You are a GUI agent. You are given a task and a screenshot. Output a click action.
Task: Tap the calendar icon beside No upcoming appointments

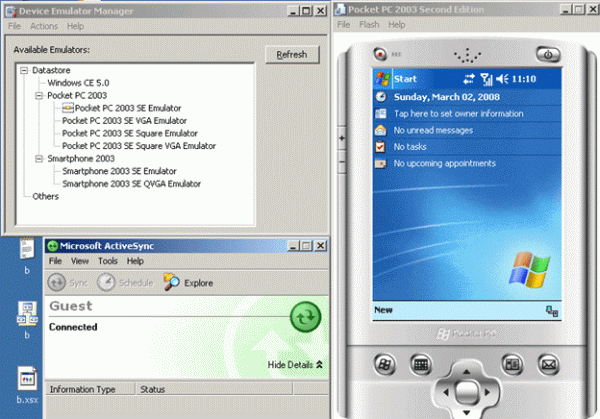click(x=380, y=164)
